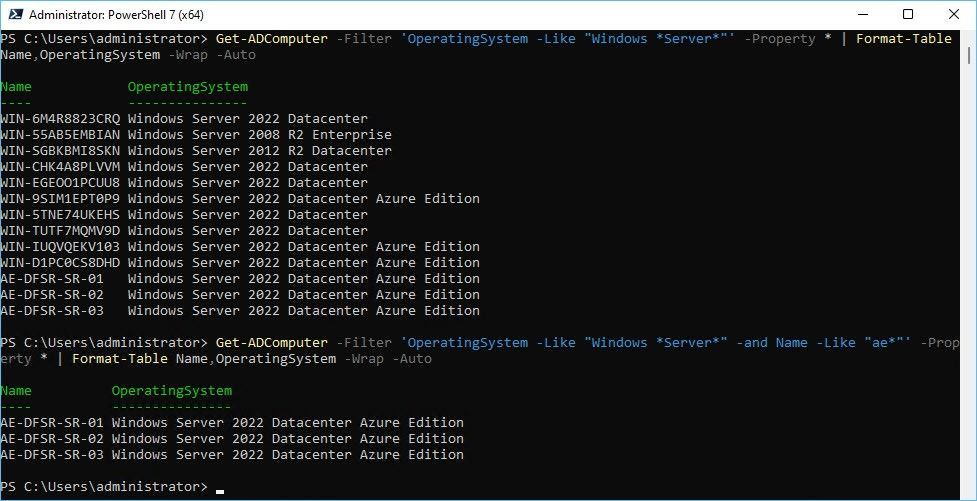
Task: Click the WIN-IUQVQEKV103 computer name
Action: pos(60,247)
